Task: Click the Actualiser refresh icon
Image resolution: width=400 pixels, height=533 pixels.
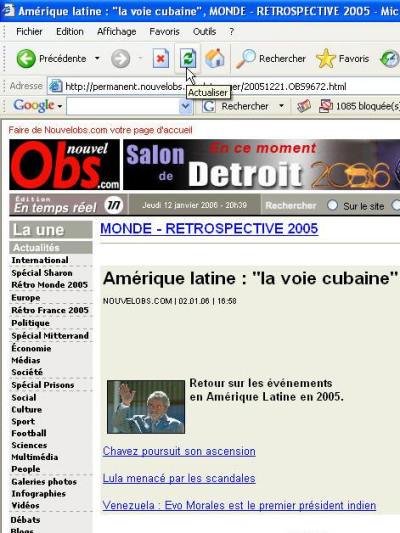Action: 188,58
